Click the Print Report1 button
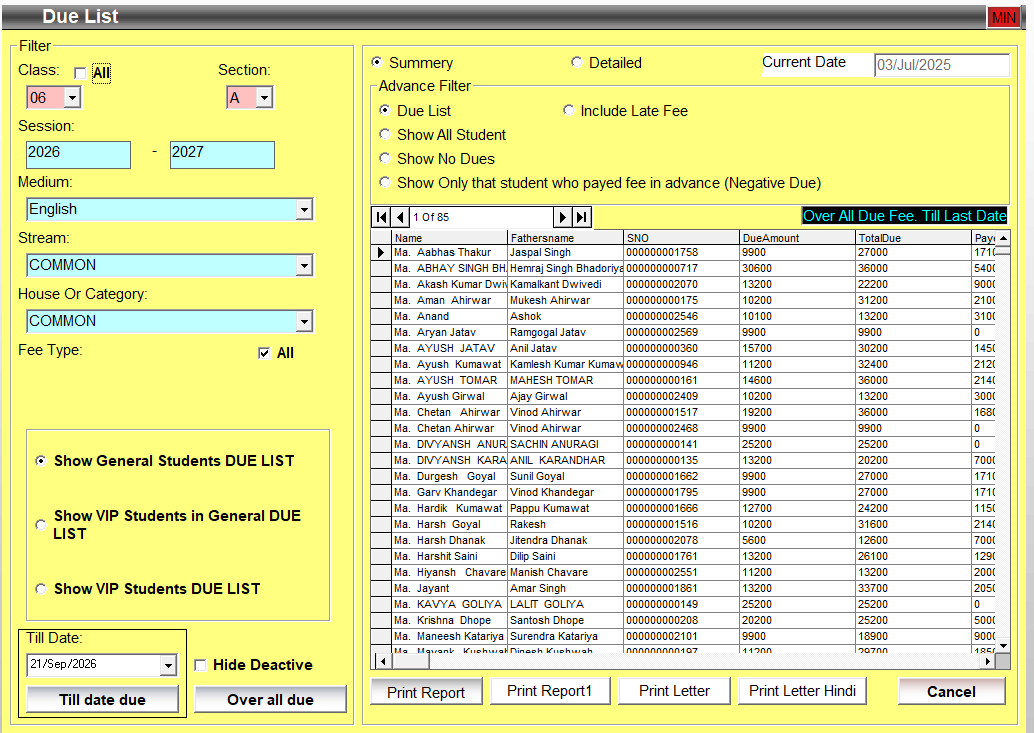This screenshot has width=1034, height=733. click(x=550, y=691)
